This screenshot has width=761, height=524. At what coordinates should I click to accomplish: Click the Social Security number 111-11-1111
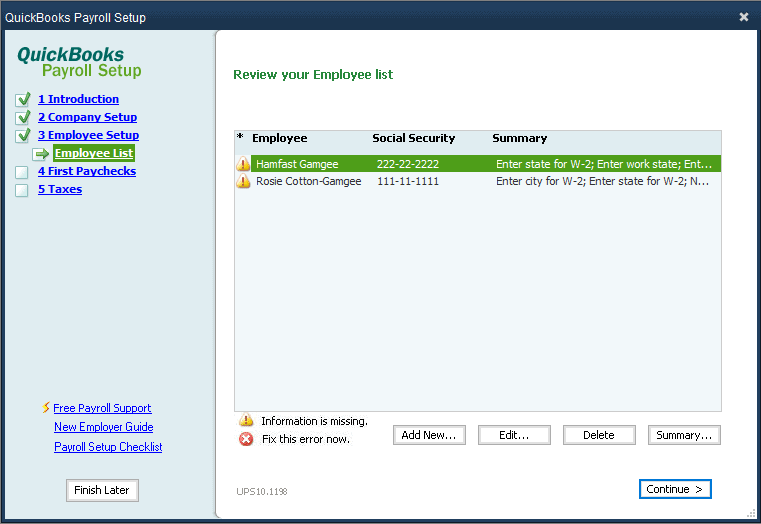pyautogui.click(x=408, y=181)
